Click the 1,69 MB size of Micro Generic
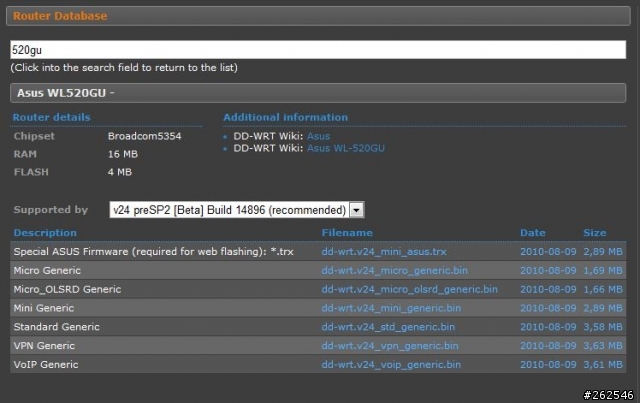Viewport: 640px width, 403px height. [x=603, y=270]
